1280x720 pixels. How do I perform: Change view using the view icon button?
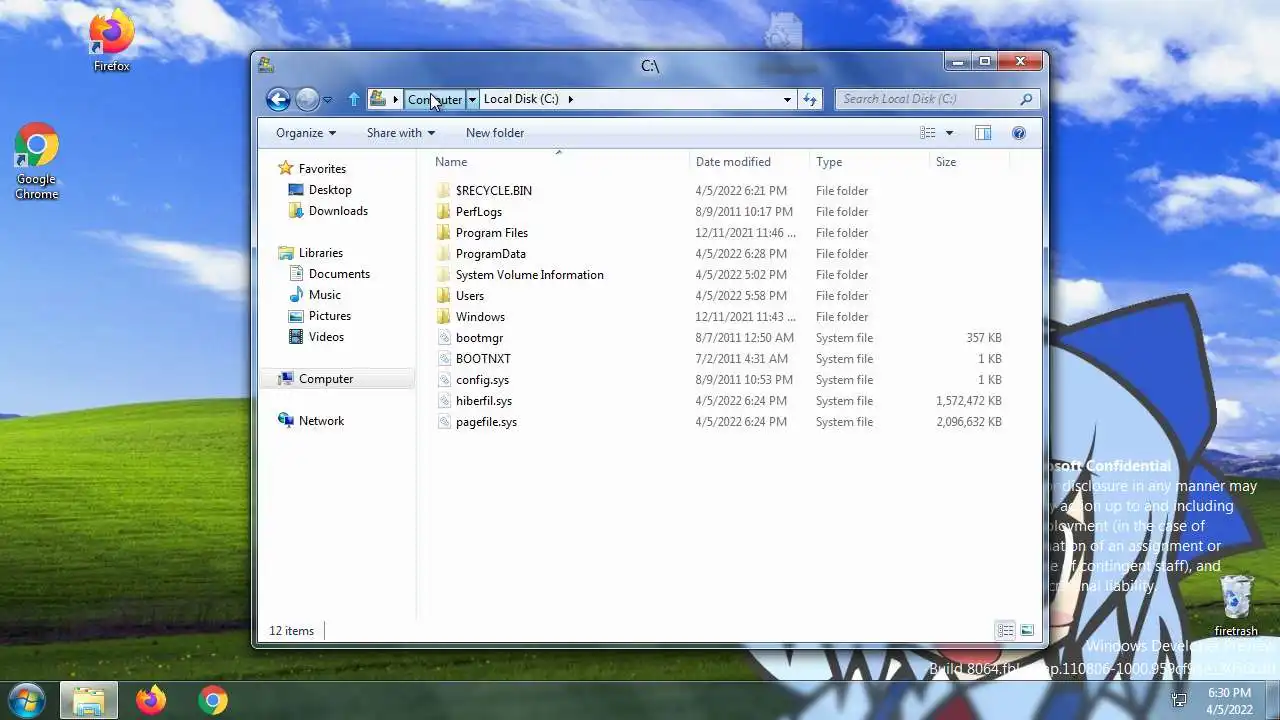tap(928, 133)
